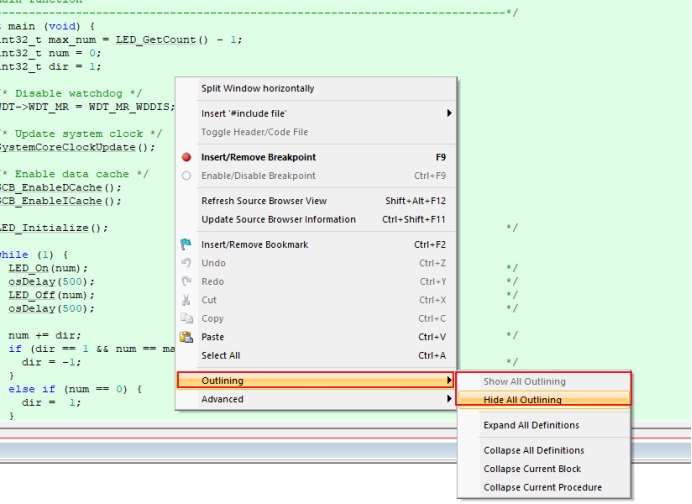Select Split Window horizontally
Viewport: 692px width, 504px height.
coord(257,89)
